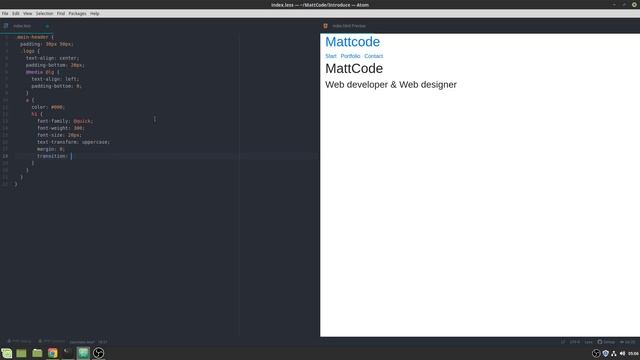
Task: Open the terminal from the taskbar
Action: tap(68, 353)
